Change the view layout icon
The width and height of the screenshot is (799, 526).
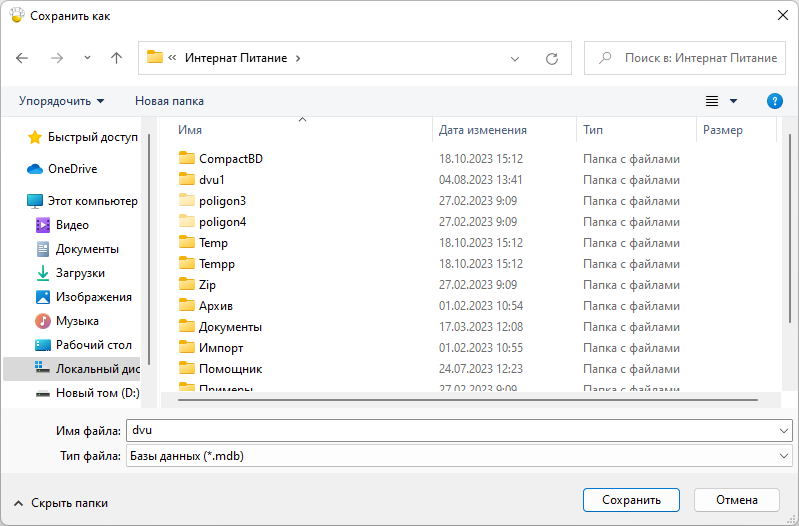(713, 101)
